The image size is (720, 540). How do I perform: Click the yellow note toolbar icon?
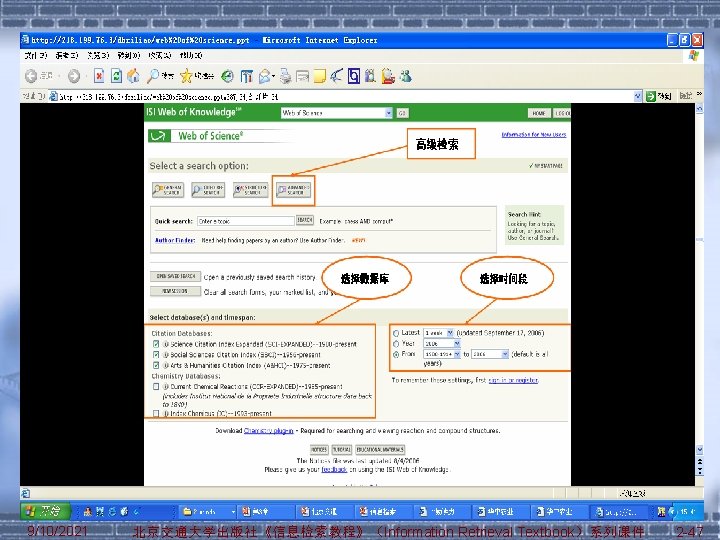tap(320, 76)
